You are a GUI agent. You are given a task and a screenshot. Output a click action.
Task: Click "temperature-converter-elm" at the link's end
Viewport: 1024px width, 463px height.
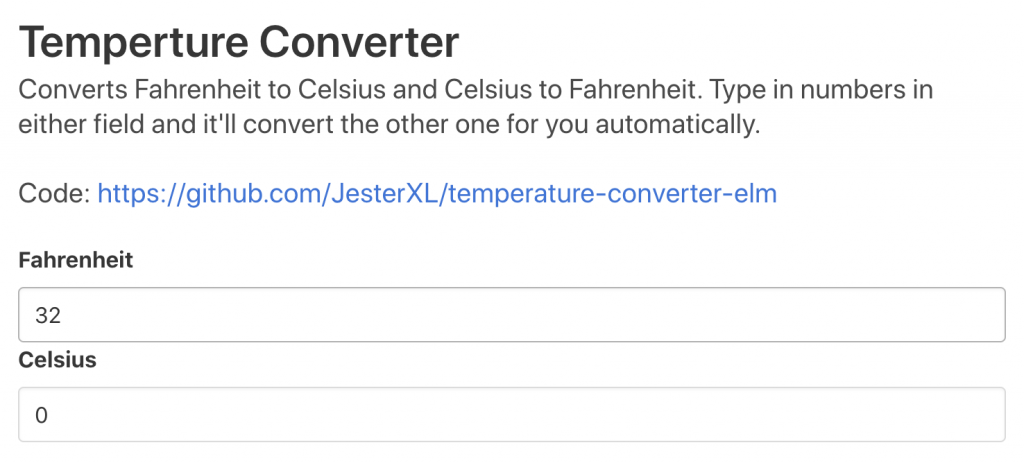(613, 193)
